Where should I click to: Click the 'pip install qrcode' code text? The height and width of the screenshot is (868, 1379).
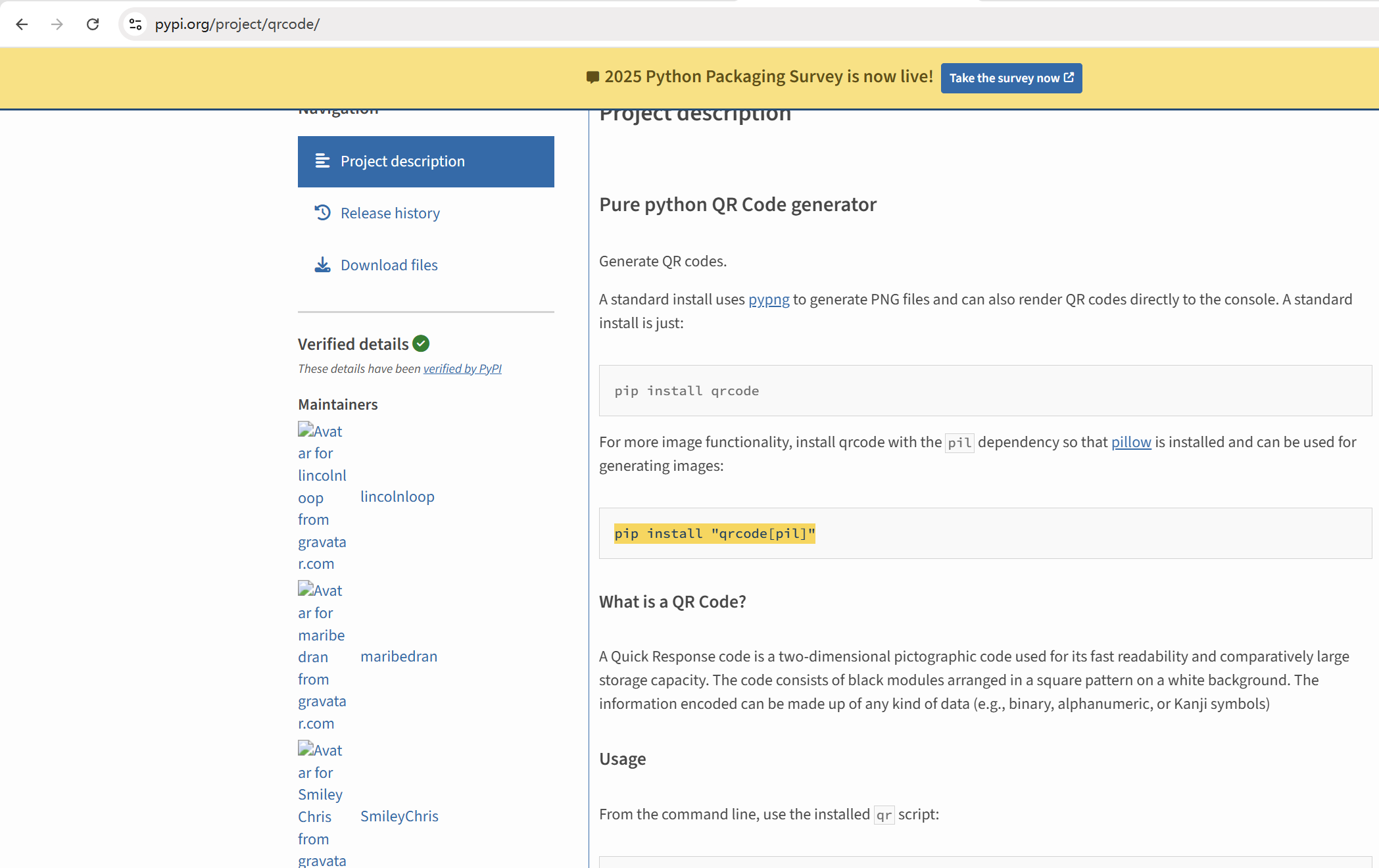(687, 391)
